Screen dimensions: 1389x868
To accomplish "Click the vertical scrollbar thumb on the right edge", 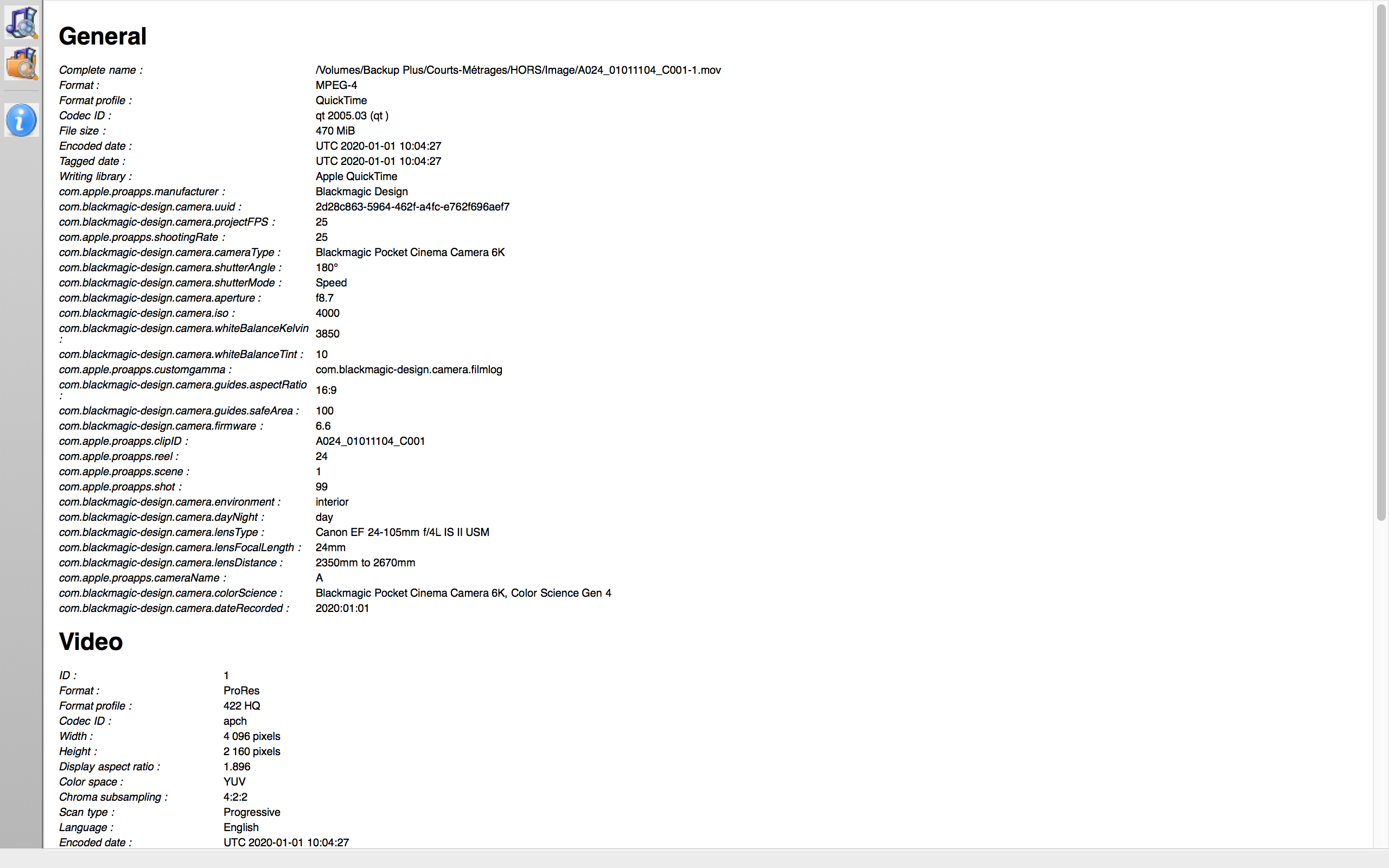I will click(1381, 263).
